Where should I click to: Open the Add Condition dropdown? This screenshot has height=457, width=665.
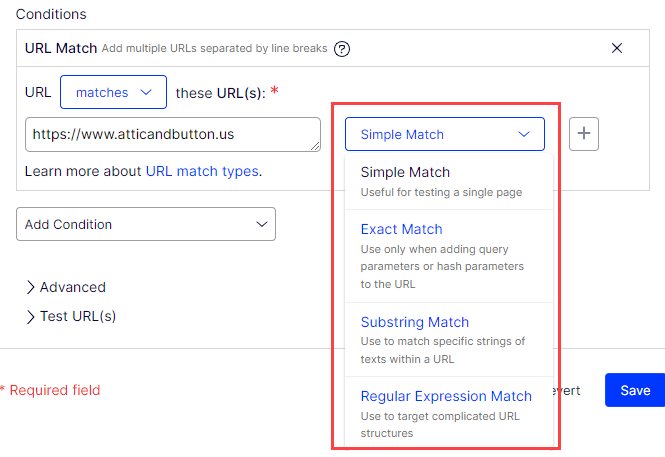[146, 224]
